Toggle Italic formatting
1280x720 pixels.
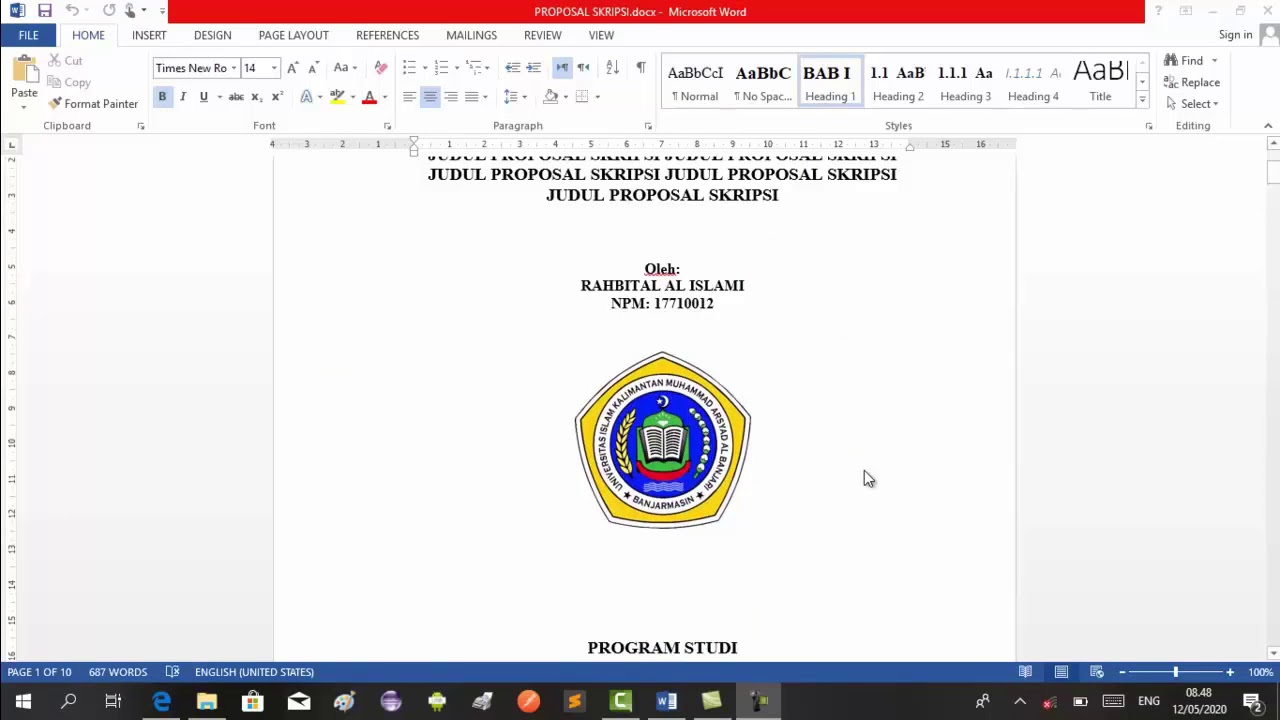[x=183, y=97]
